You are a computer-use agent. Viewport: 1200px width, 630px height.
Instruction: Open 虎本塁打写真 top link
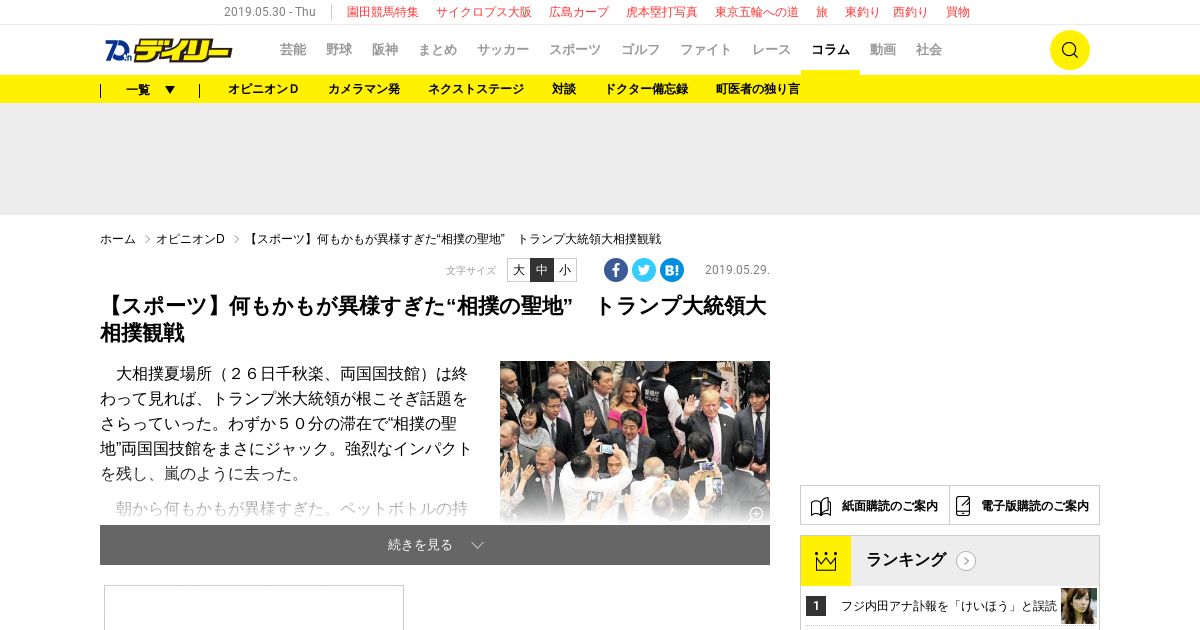coord(662,12)
